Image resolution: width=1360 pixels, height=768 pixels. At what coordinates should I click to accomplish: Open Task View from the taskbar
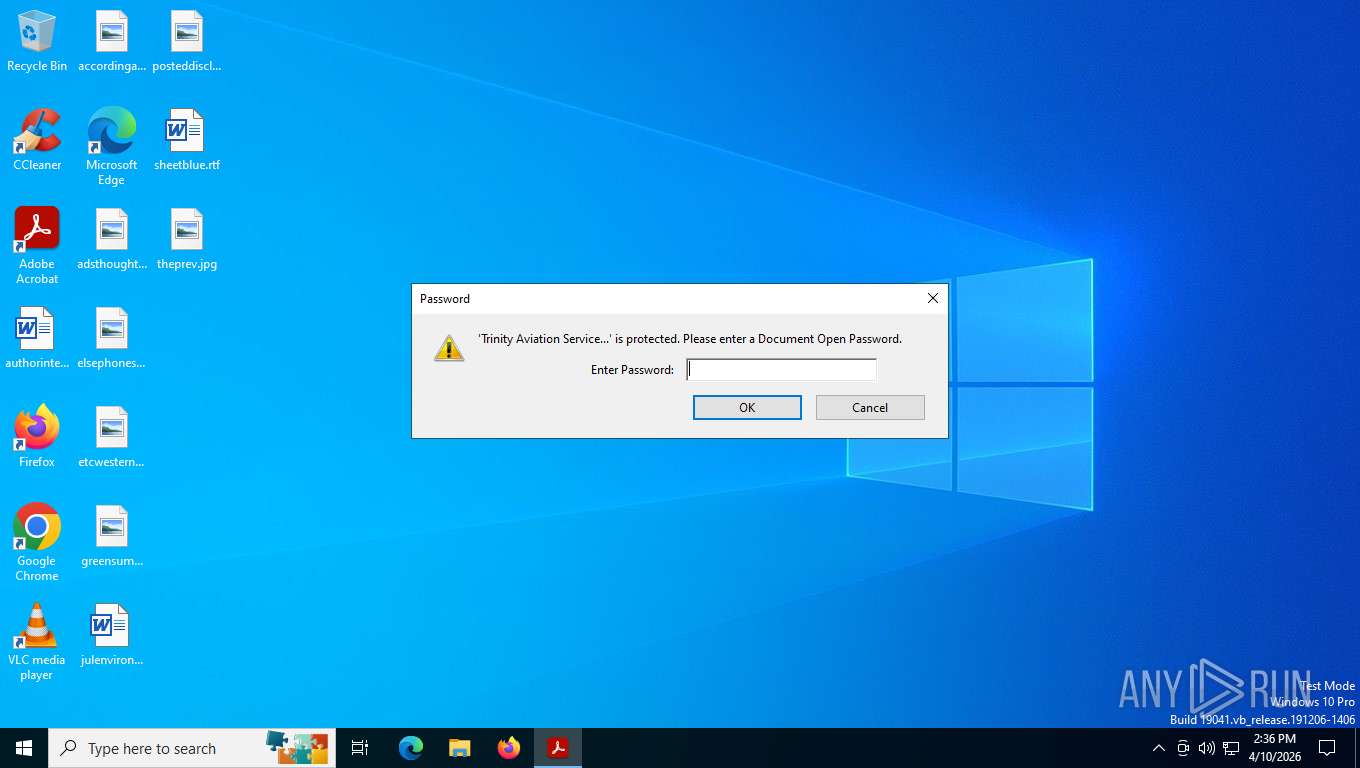[x=360, y=748]
